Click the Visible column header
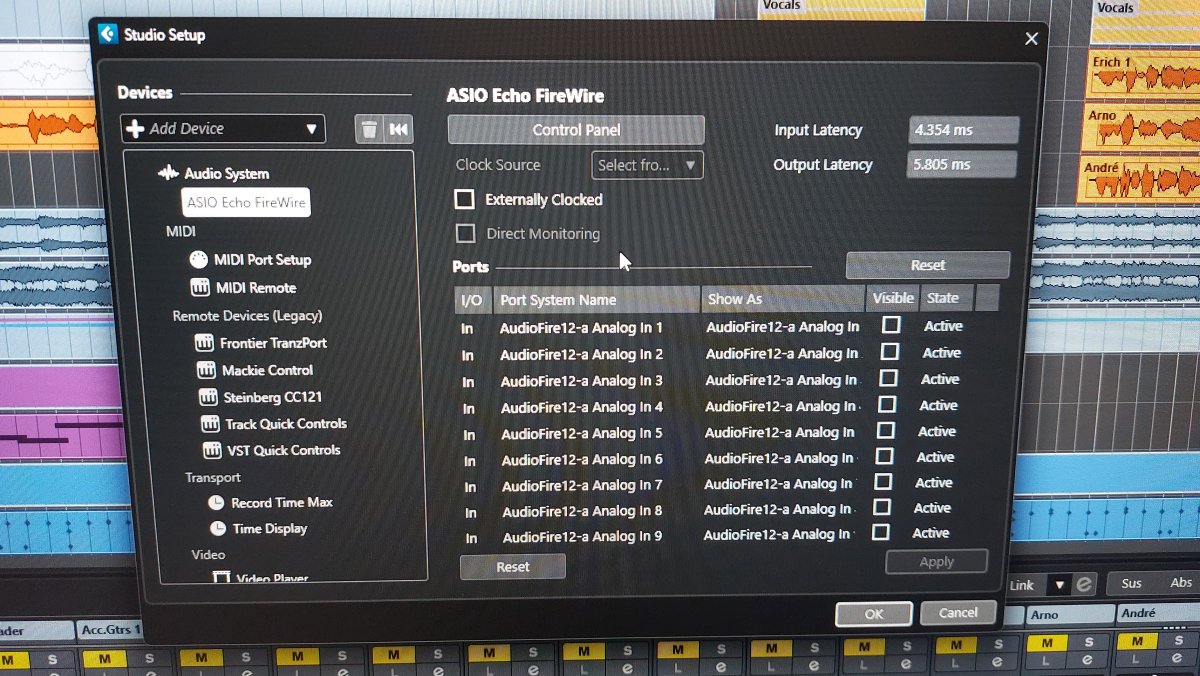Viewport: 1200px width, 676px height. (x=893, y=298)
